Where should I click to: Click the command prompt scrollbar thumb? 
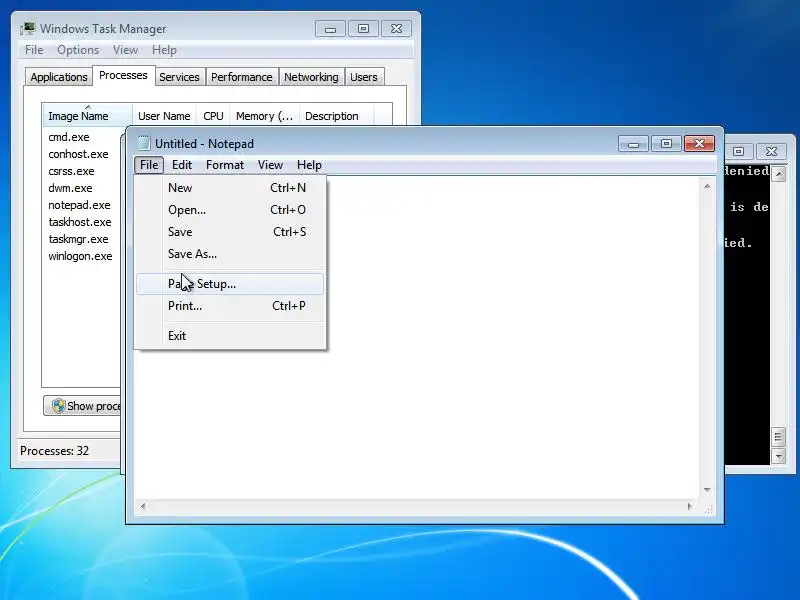779,437
